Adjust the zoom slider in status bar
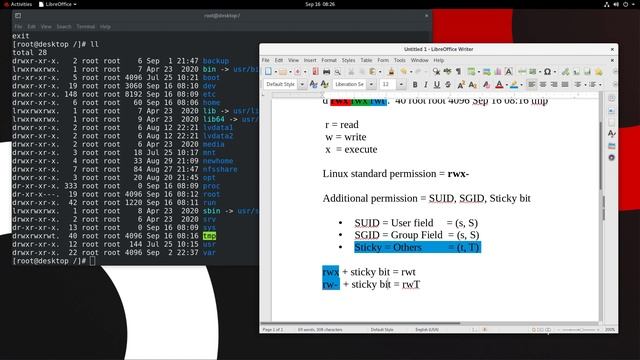The width and height of the screenshot is (640, 360). (580, 329)
